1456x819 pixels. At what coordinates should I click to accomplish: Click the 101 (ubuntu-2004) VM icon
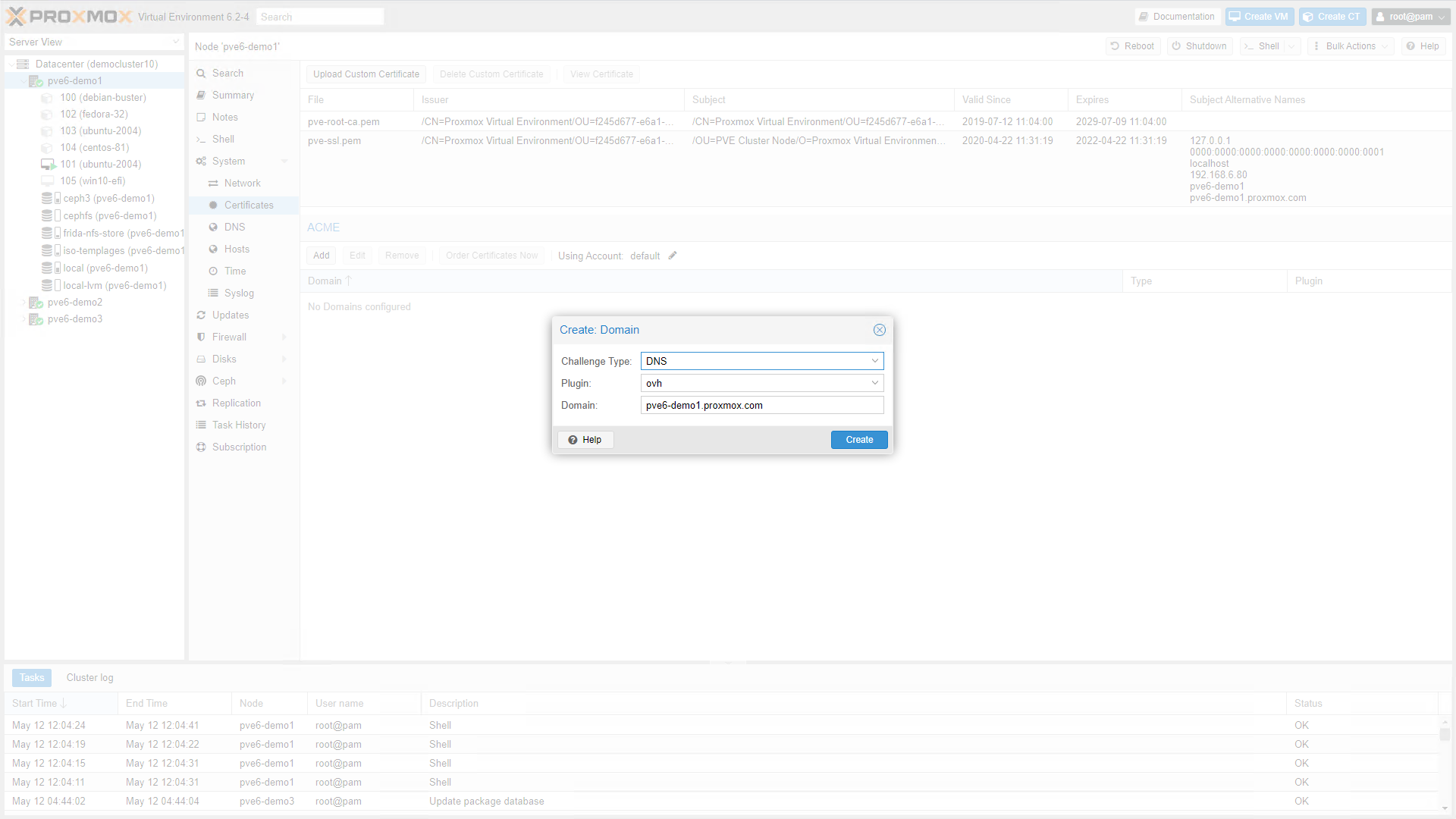click(48, 165)
